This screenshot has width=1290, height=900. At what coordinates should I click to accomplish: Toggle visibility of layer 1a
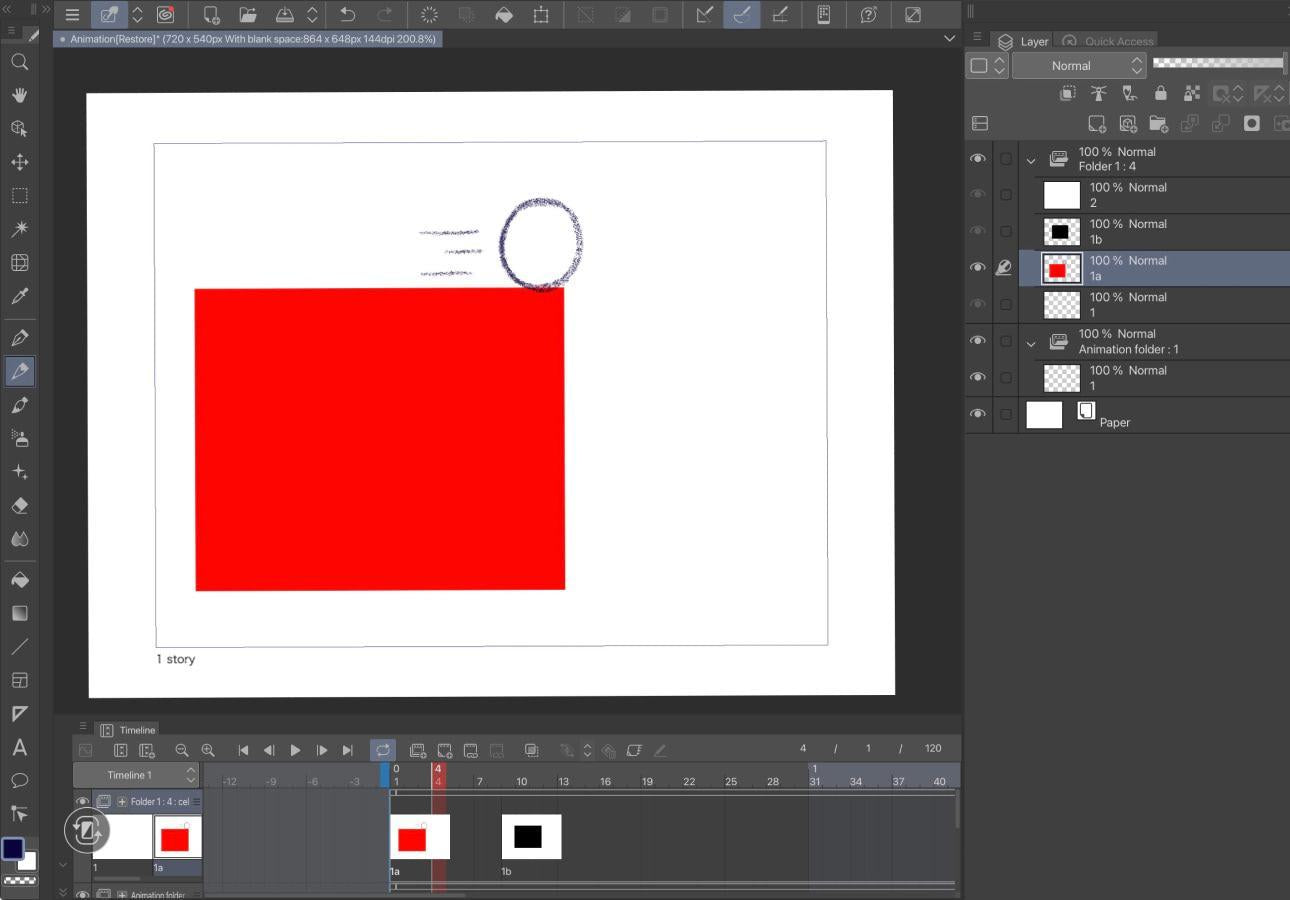click(978, 268)
